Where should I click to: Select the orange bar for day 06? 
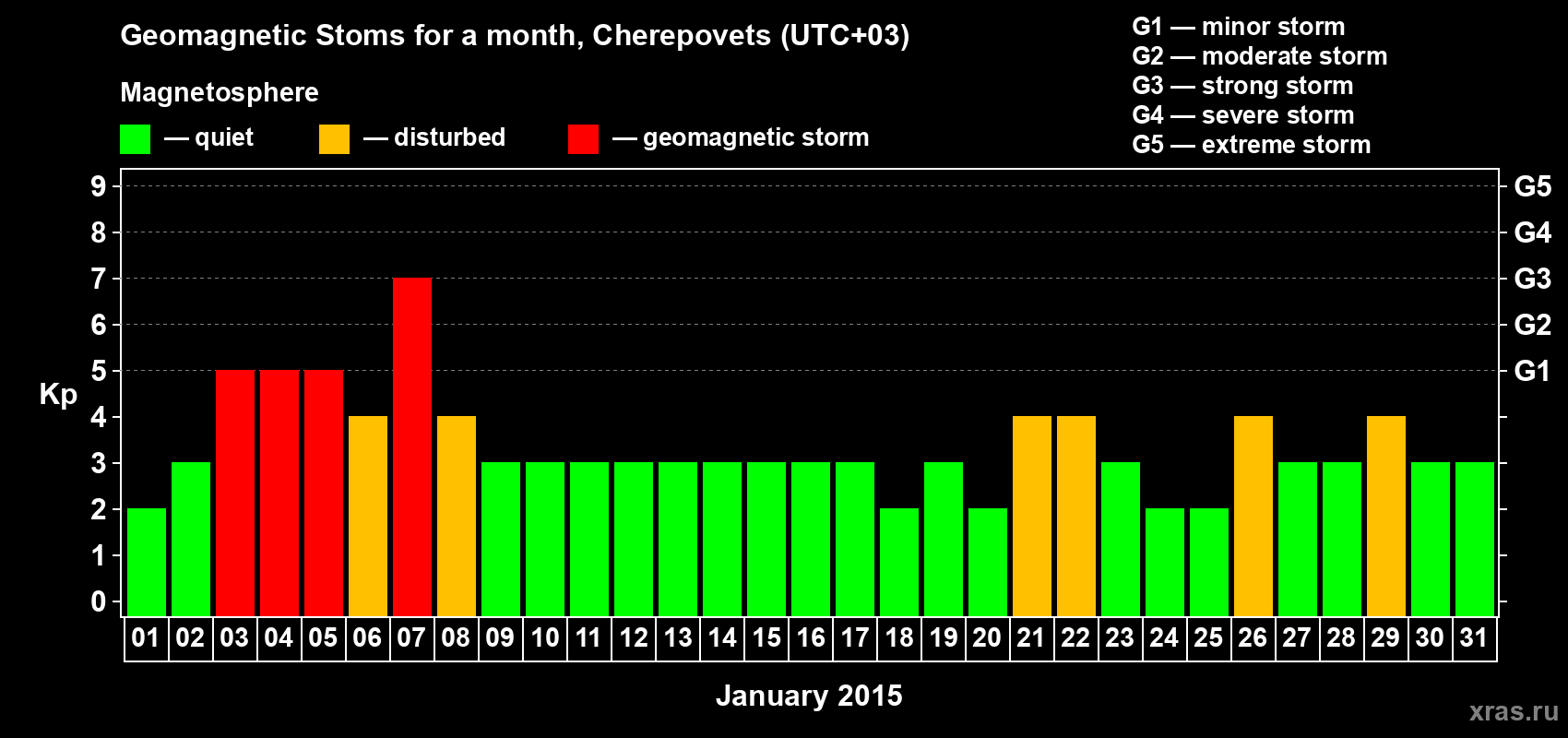368,516
